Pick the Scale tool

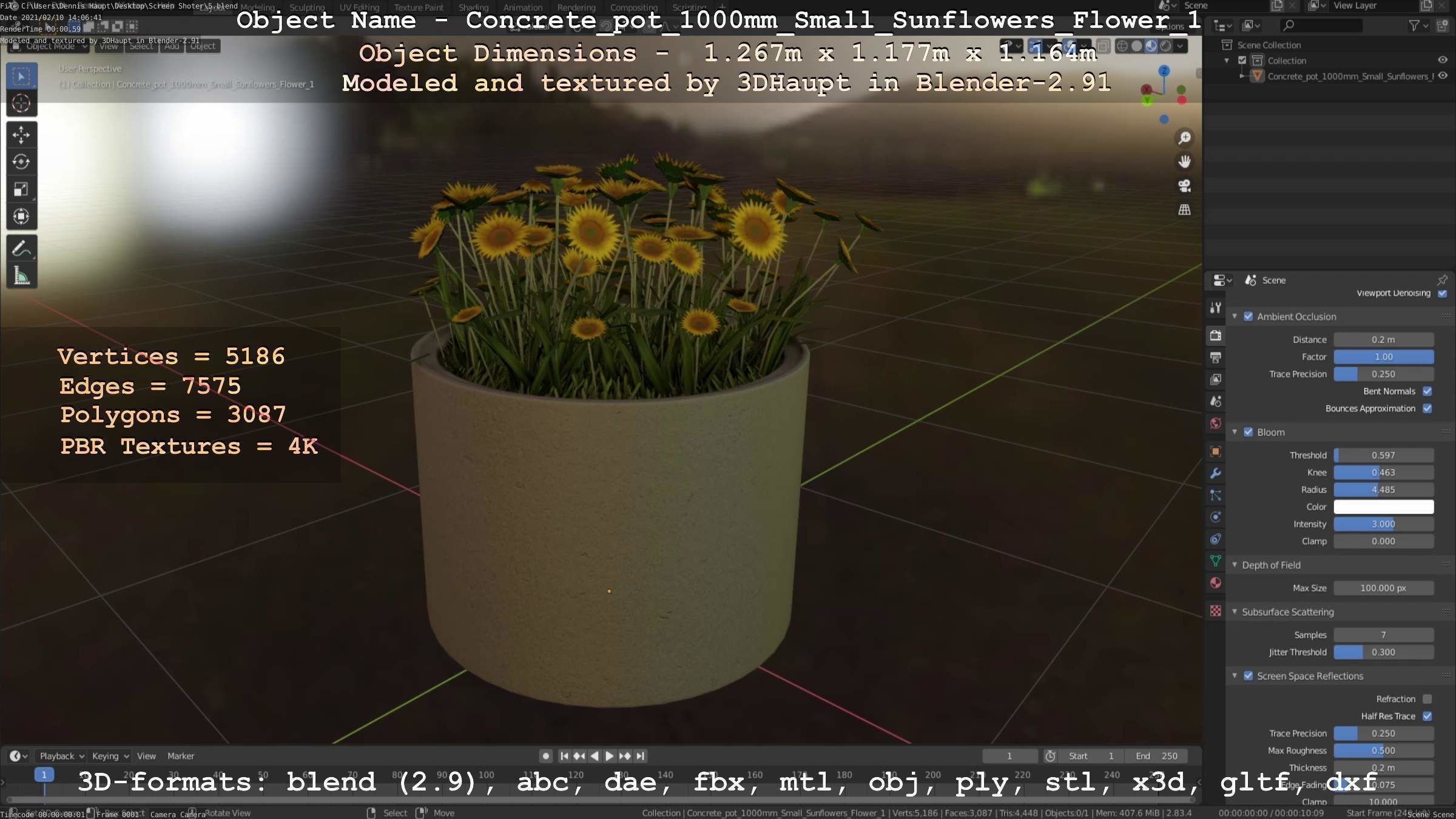tap(21, 189)
